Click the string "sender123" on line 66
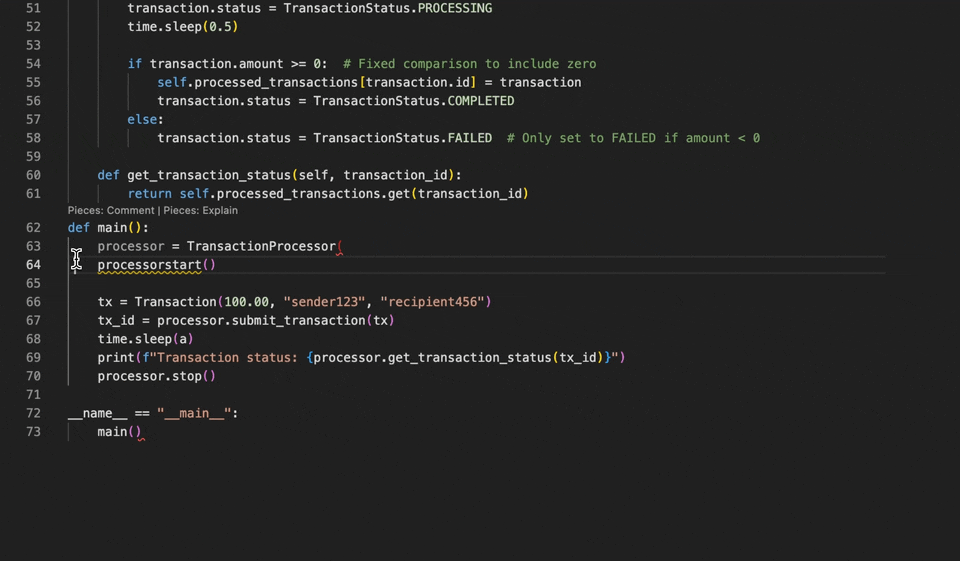The image size is (960, 561). [324, 302]
